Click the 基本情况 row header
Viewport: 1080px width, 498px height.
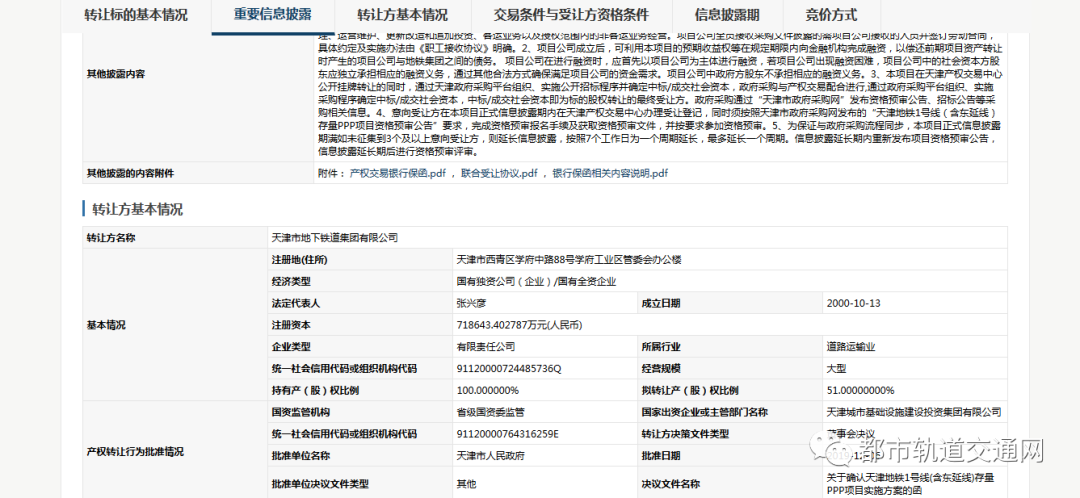[x=106, y=325]
